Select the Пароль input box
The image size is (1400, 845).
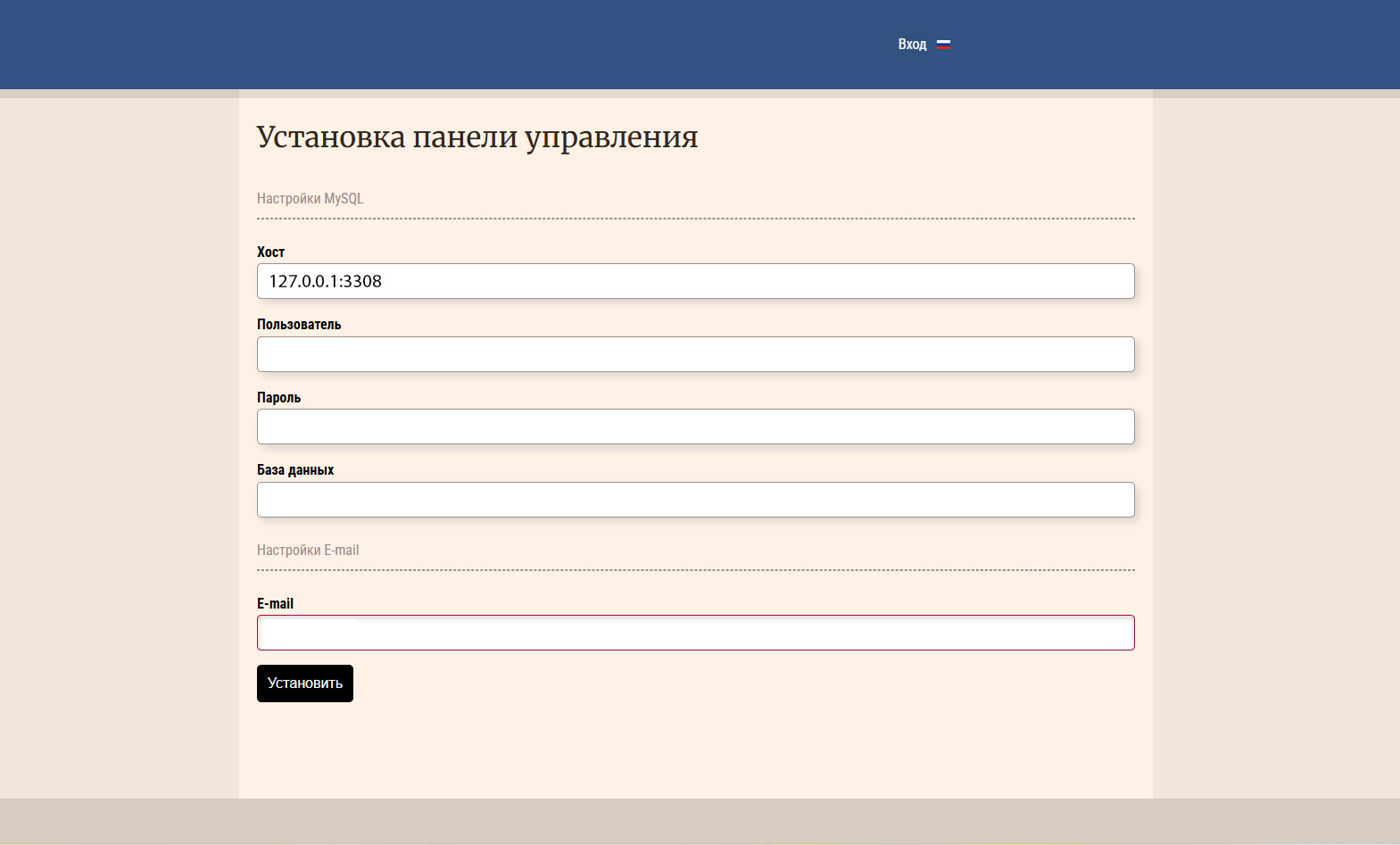pos(695,427)
